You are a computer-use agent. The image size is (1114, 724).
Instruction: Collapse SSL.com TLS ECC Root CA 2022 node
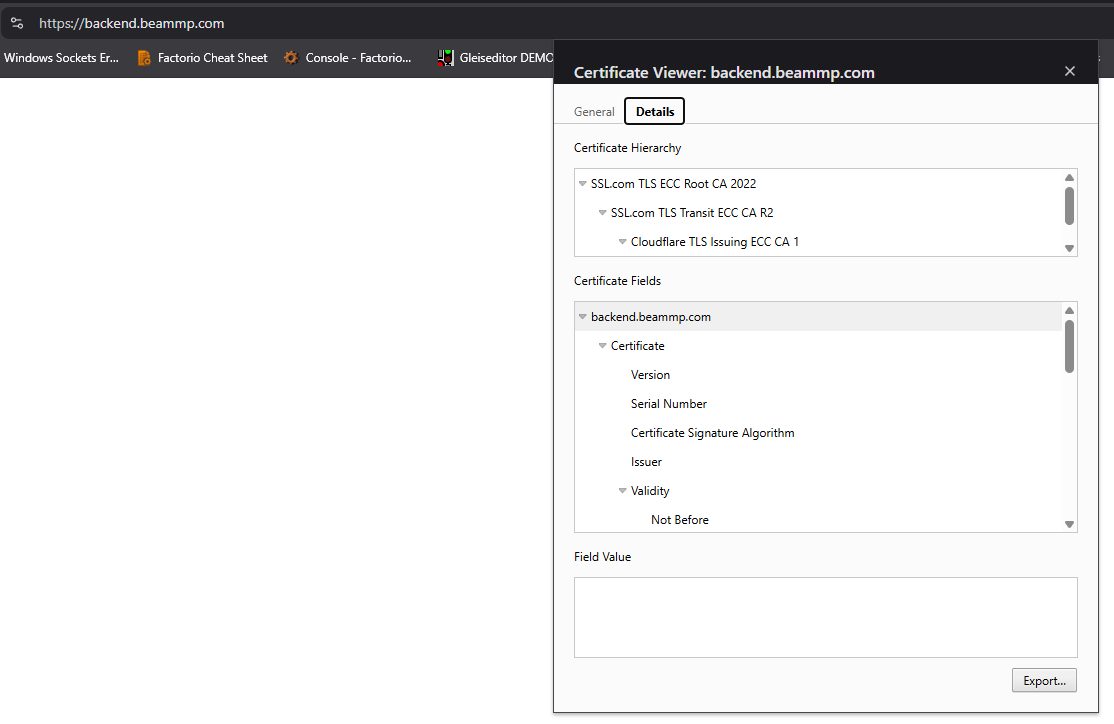pyautogui.click(x=583, y=184)
